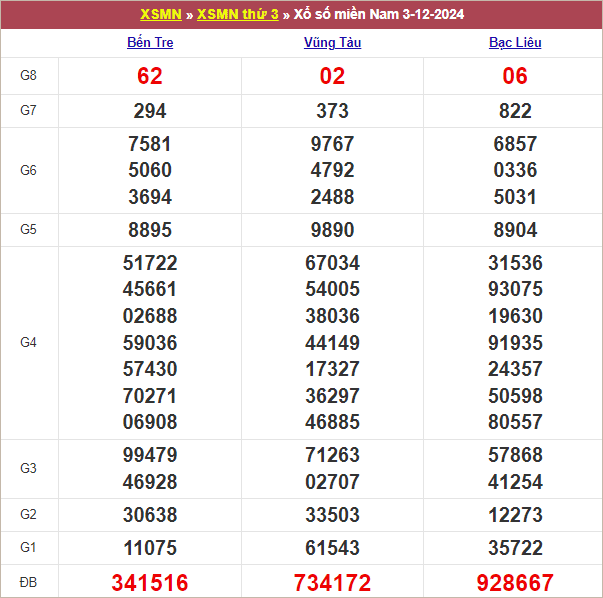Click G4 number 54005
The height and width of the screenshot is (598, 603).
332,289
